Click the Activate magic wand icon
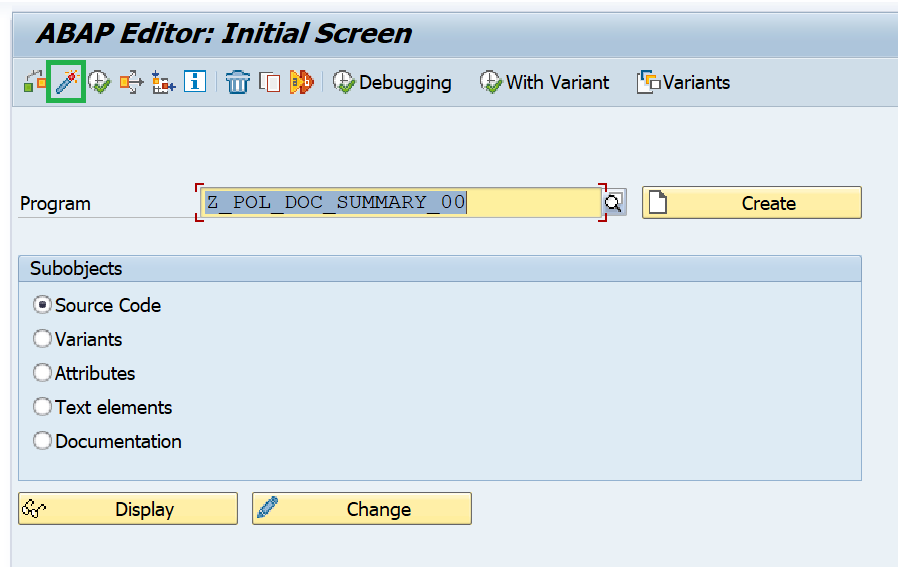This screenshot has height=578, width=903. tap(66, 82)
